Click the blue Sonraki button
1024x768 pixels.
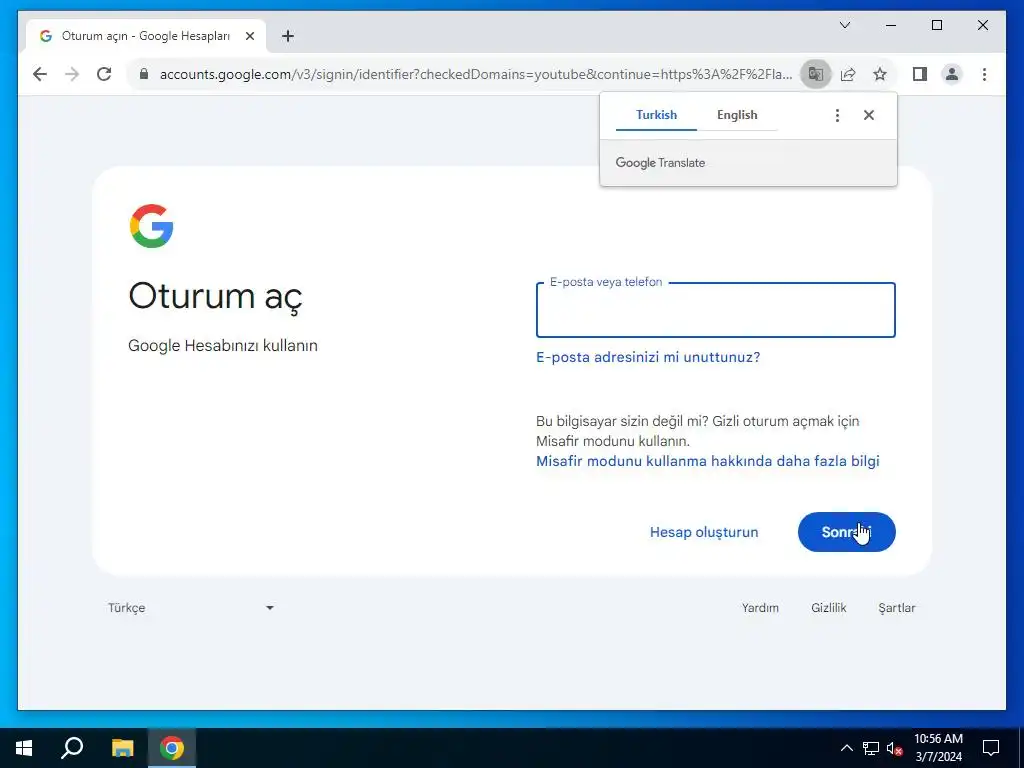point(846,532)
